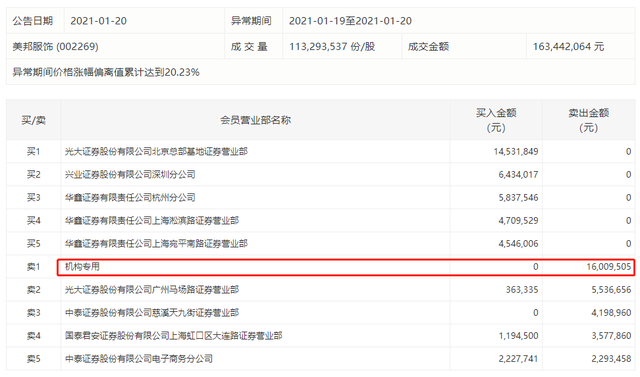Click the announcement date 2021-01-20
This screenshot has height=377, width=640.
point(98,21)
